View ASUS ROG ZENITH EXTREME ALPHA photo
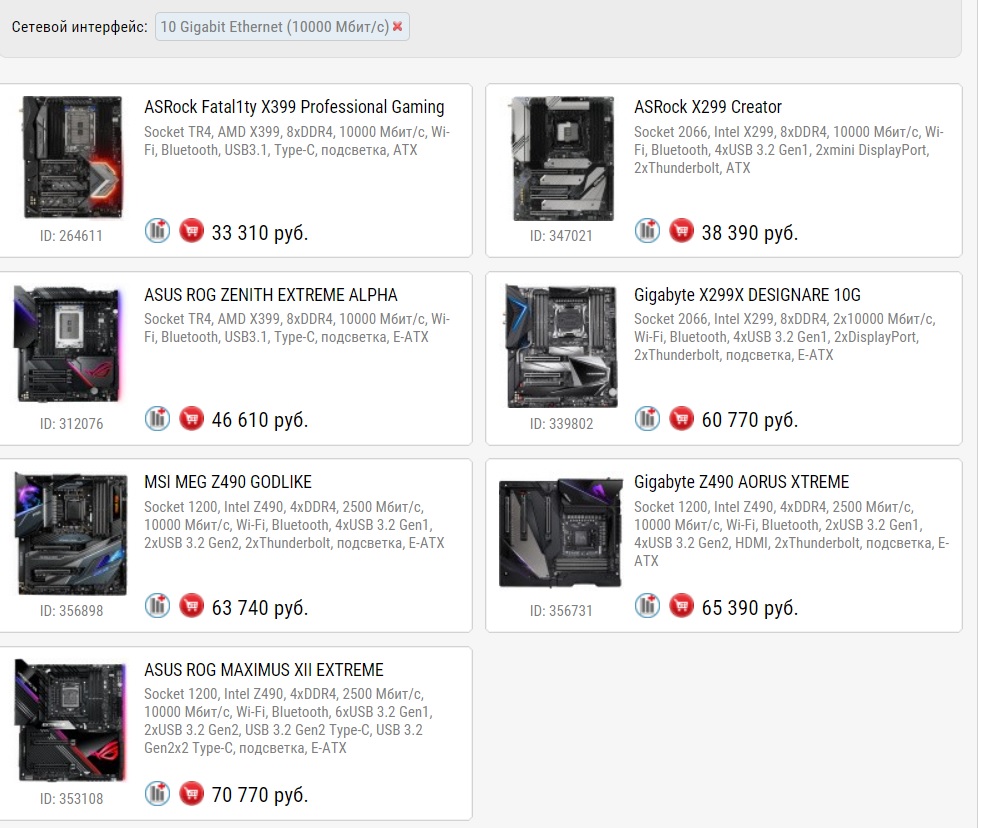This screenshot has width=992, height=828. 68,343
